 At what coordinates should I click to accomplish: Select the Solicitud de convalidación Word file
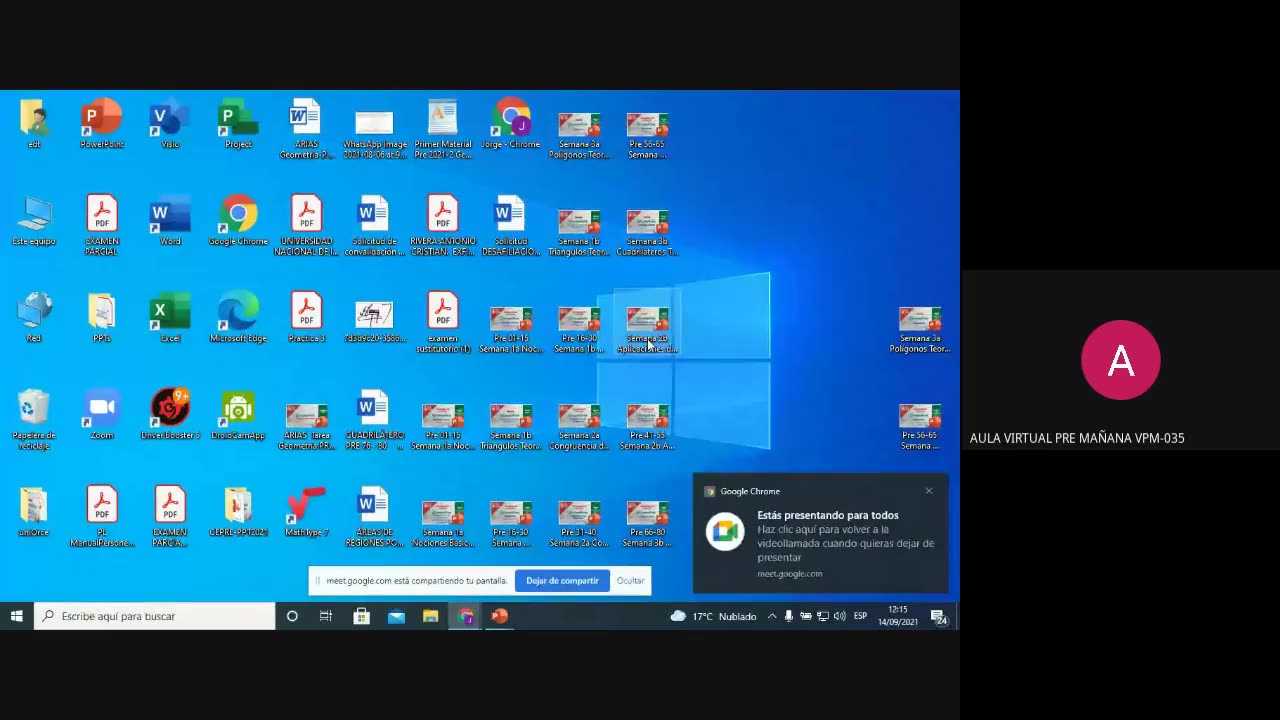374,225
